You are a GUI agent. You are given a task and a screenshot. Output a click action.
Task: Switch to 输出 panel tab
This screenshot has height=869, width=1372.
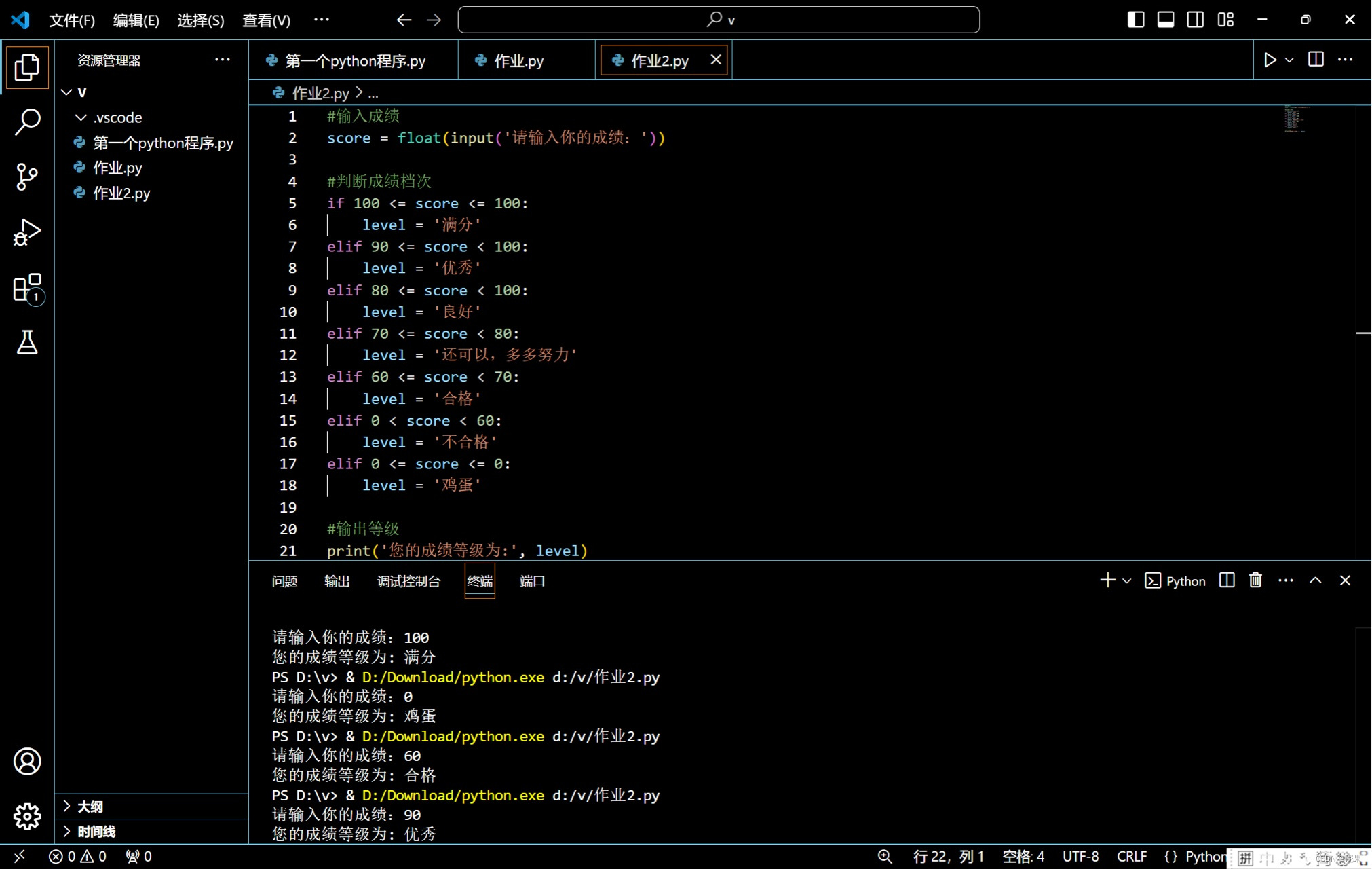[x=337, y=581]
